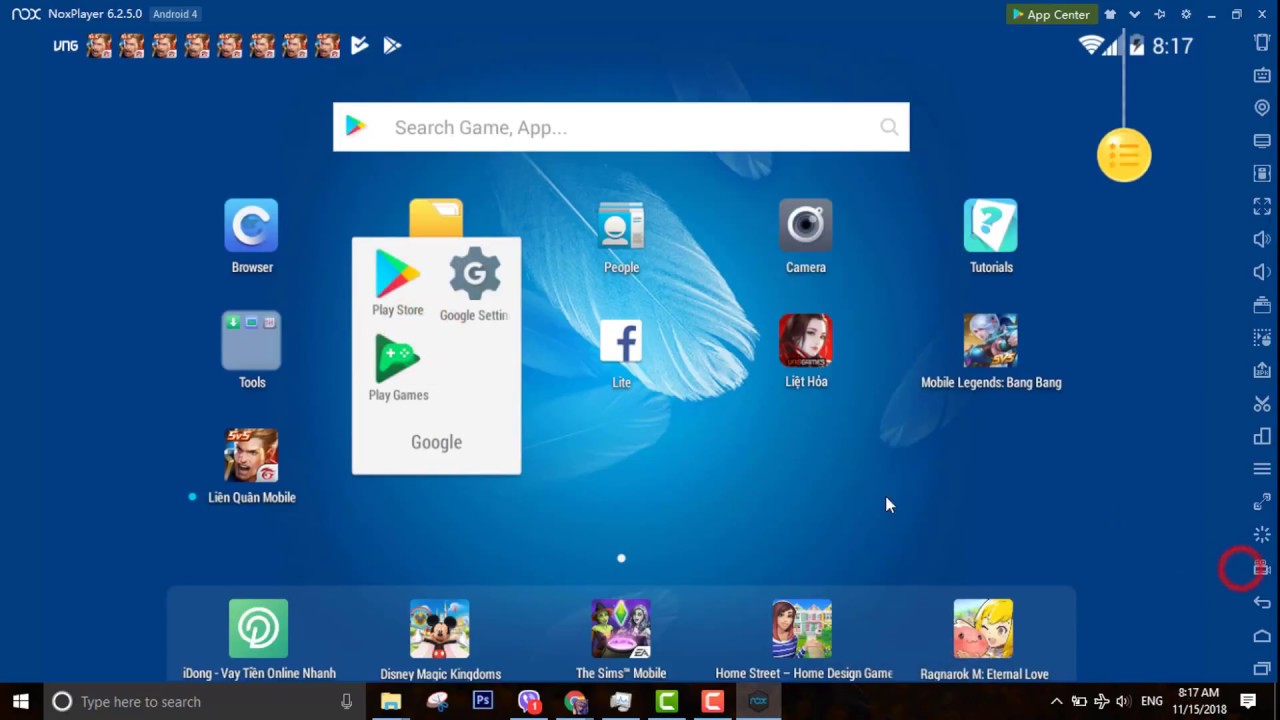
Task: Click the Nox theme shirt icon
Action: click(1110, 14)
